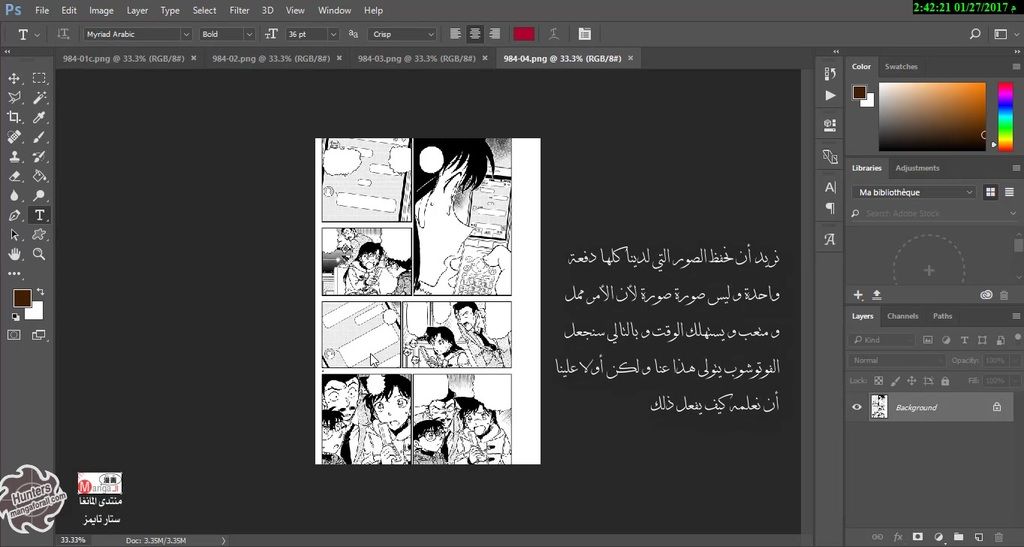The height and width of the screenshot is (547, 1024).
Task: Select the Zoom tool
Action: pos(39,254)
